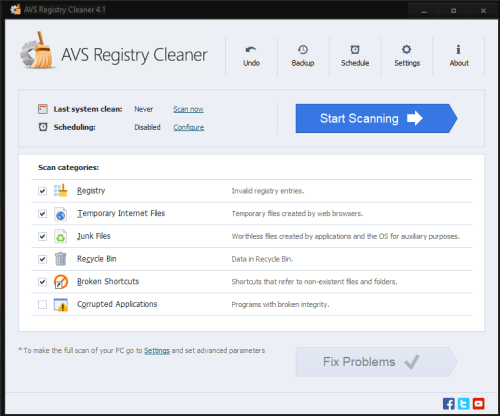Open the Twitter page icon
The width and height of the screenshot is (500, 416).
coord(464,404)
